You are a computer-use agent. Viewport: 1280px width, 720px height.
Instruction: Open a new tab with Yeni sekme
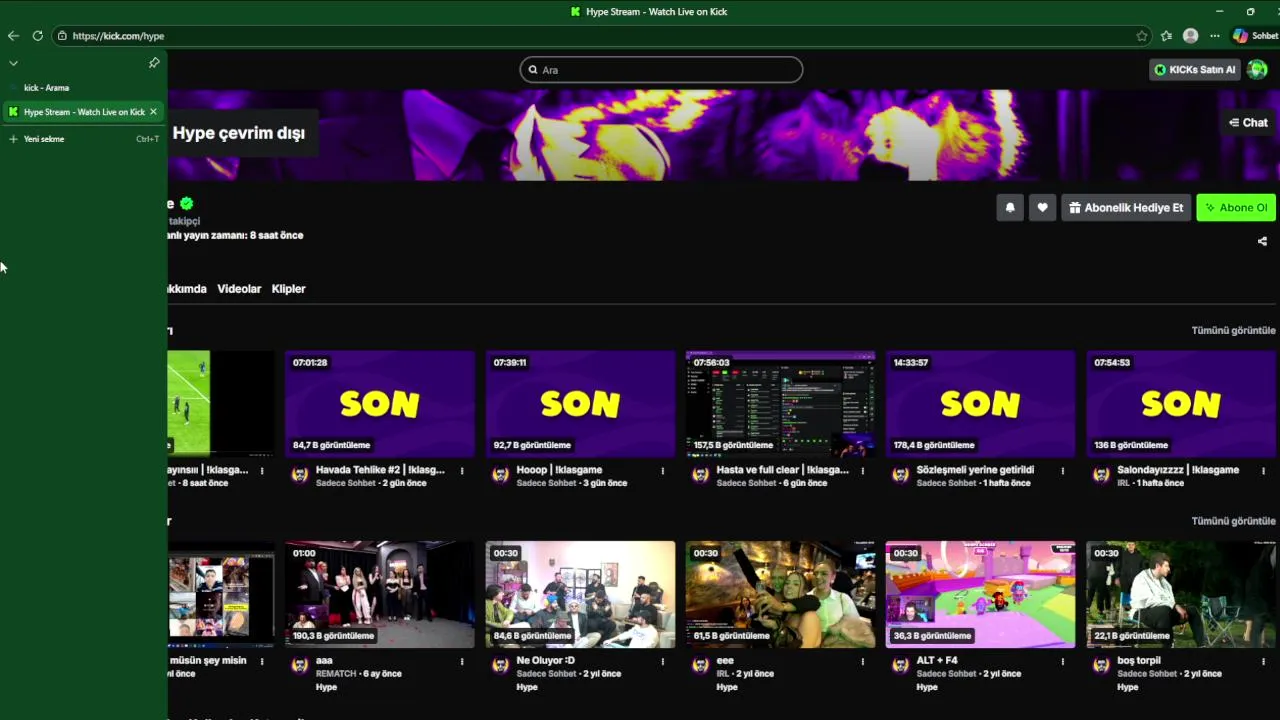[82, 139]
